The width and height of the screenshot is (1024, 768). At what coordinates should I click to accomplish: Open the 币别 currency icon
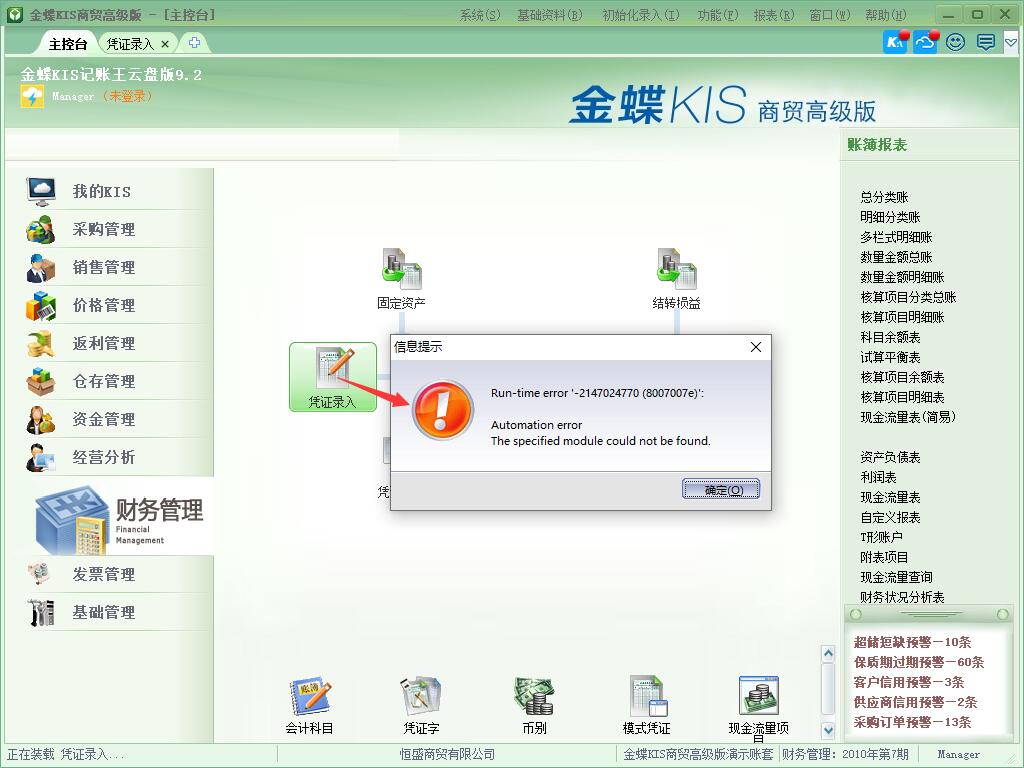coord(534,705)
